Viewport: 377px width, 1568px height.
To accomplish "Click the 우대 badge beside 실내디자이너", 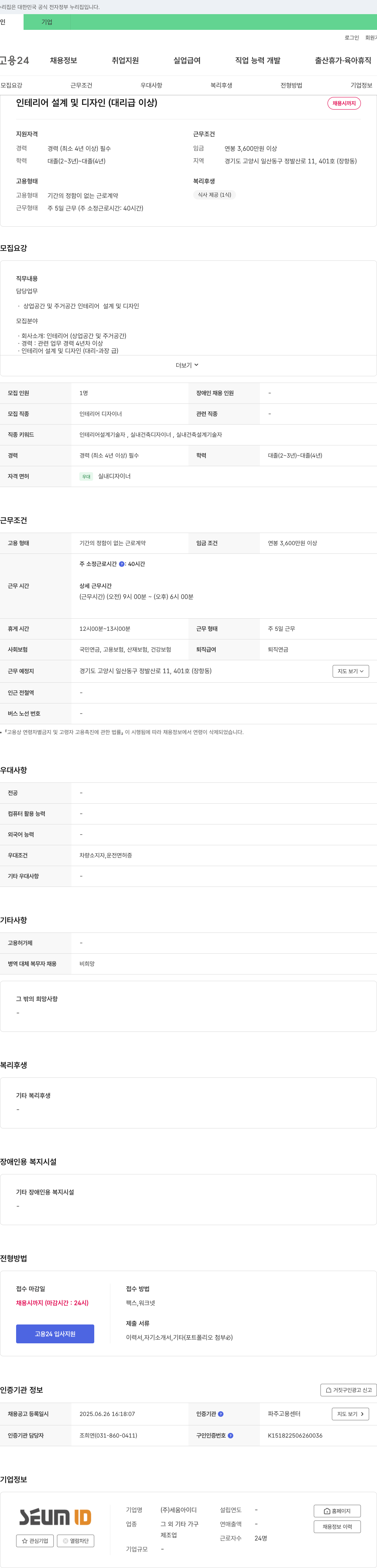I will 86,476.
